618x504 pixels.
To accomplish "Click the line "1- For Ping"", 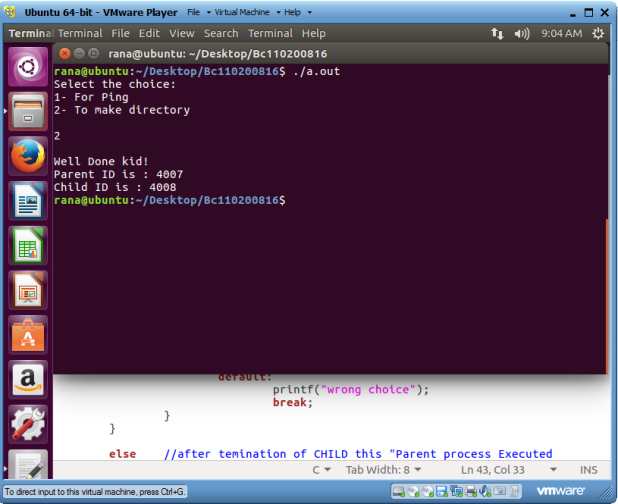I will 91,97.
